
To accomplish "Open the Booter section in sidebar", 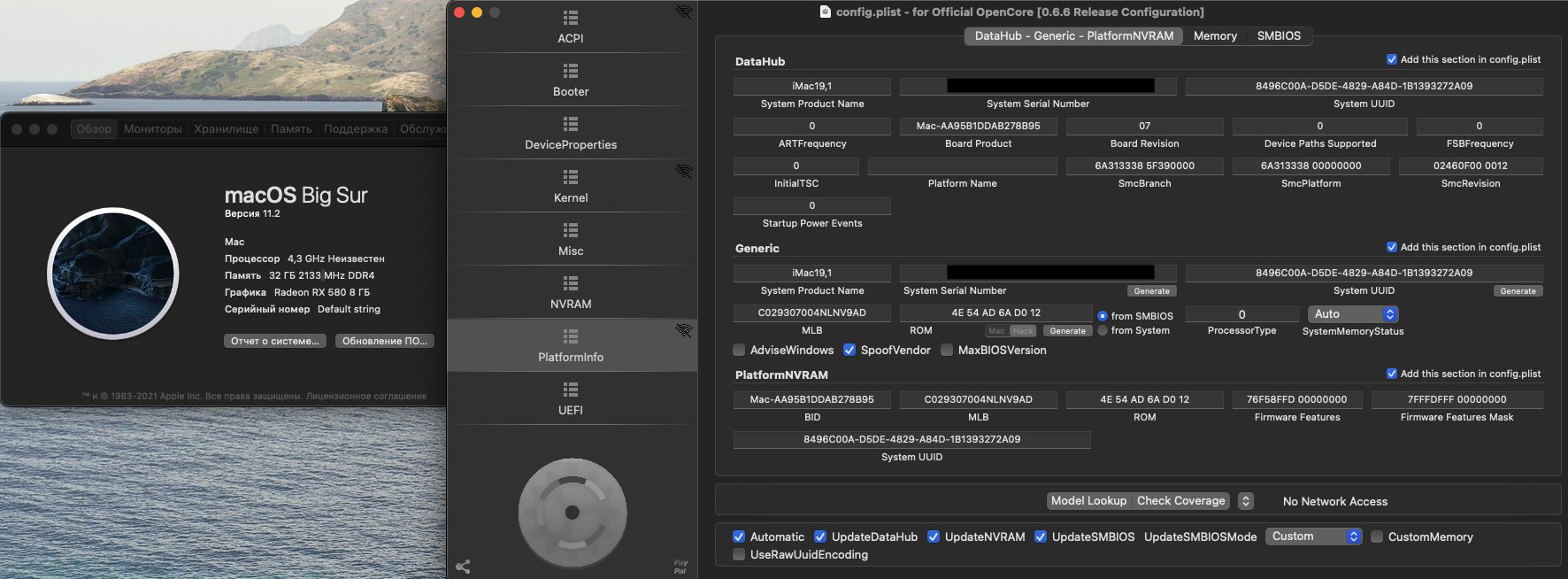I will tap(571, 80).
